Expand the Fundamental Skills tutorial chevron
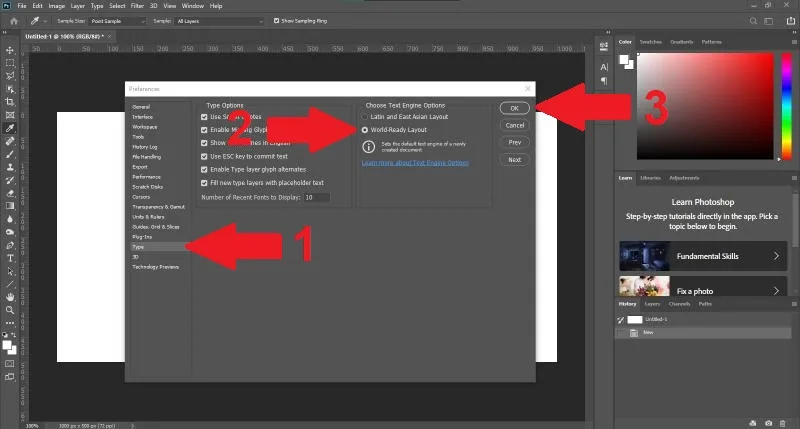This screenshot has width=800, height=429. pos(776,256)
